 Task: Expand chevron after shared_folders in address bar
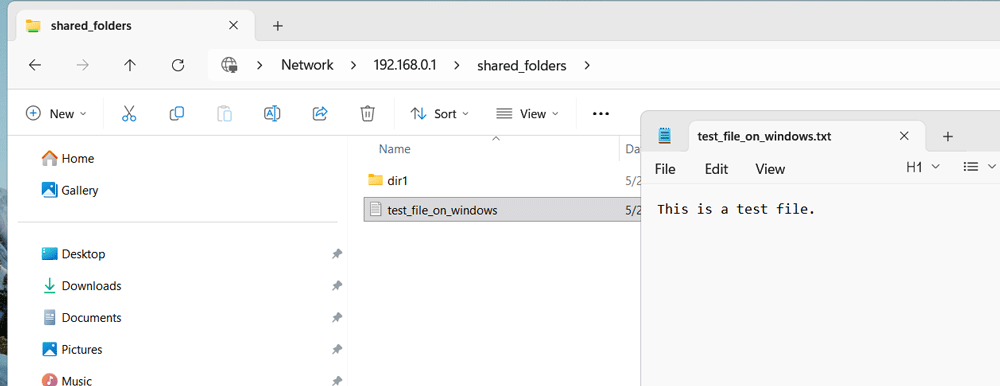587,65
